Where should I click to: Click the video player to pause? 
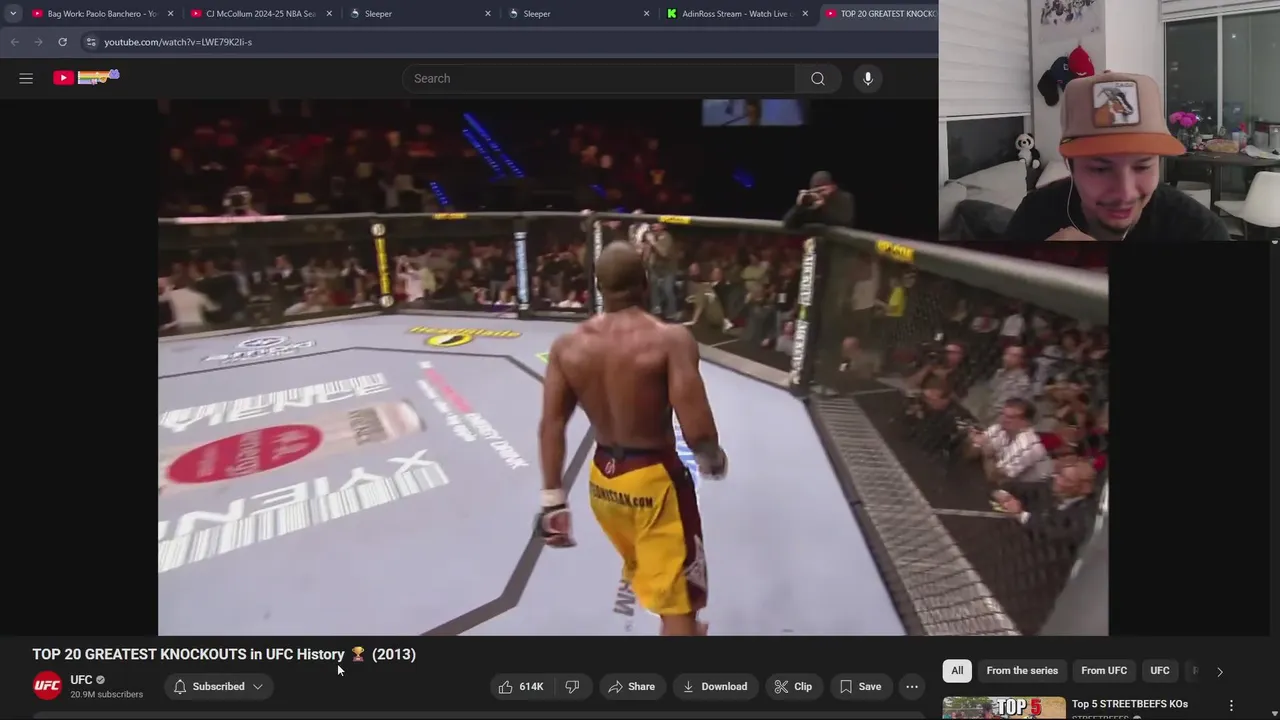[633, 367]
